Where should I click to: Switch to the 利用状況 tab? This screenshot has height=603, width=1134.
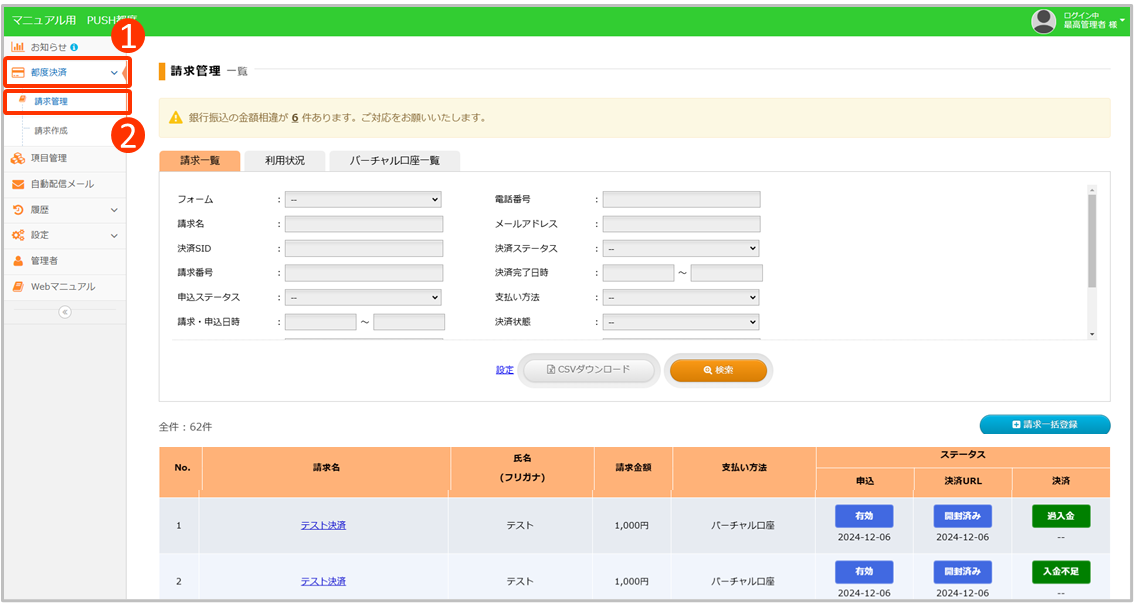(x=285, y=161)
